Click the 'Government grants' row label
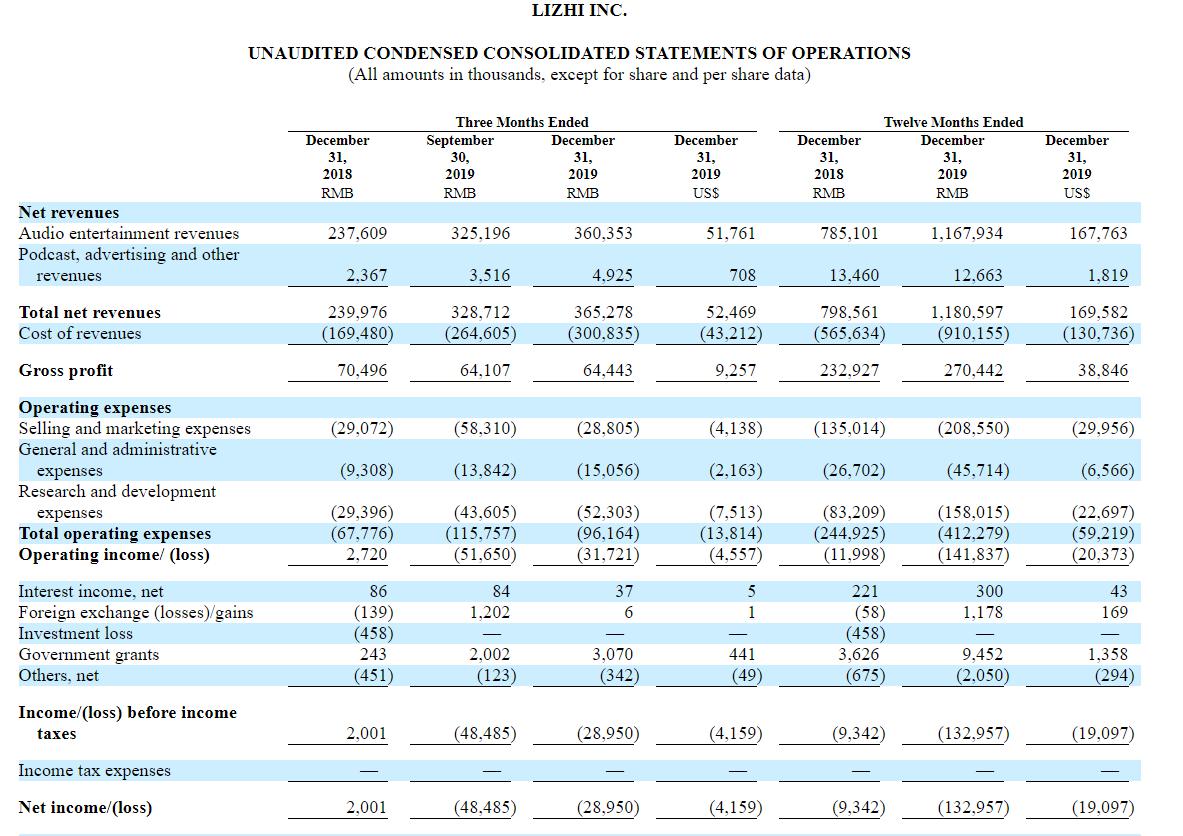Screen dimensions: 1183x836 pyautogui.click(x=89, y=655)
